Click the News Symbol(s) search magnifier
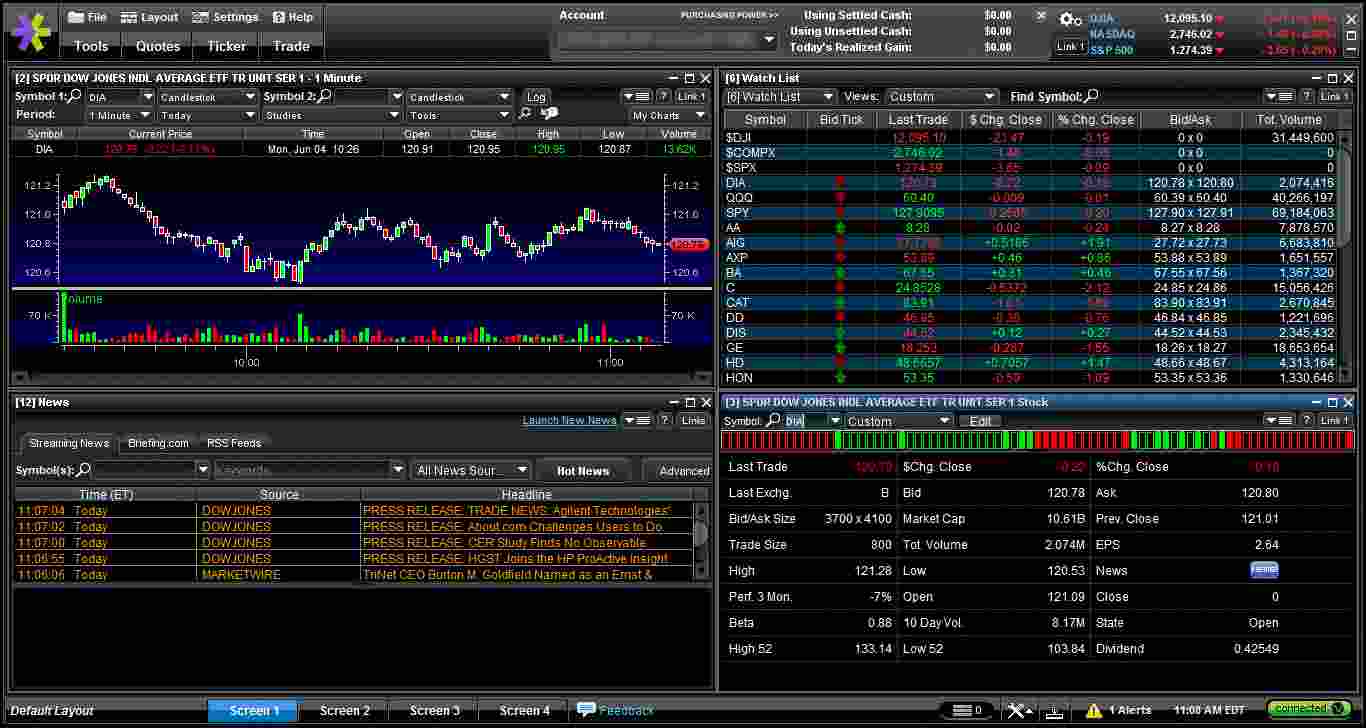The image size is (1366, 728). [84, 470]
